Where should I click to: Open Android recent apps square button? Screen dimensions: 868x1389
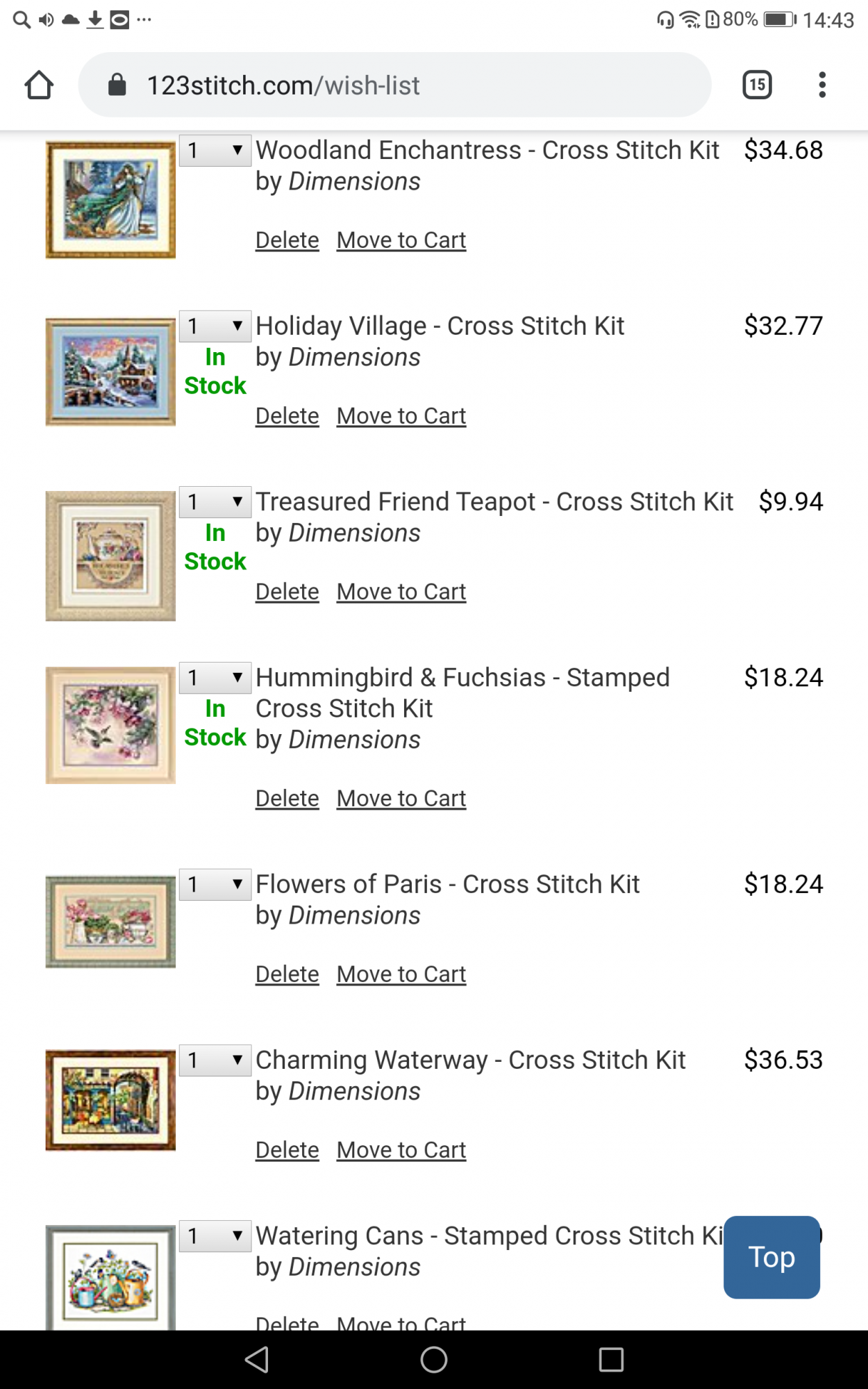611,1360
